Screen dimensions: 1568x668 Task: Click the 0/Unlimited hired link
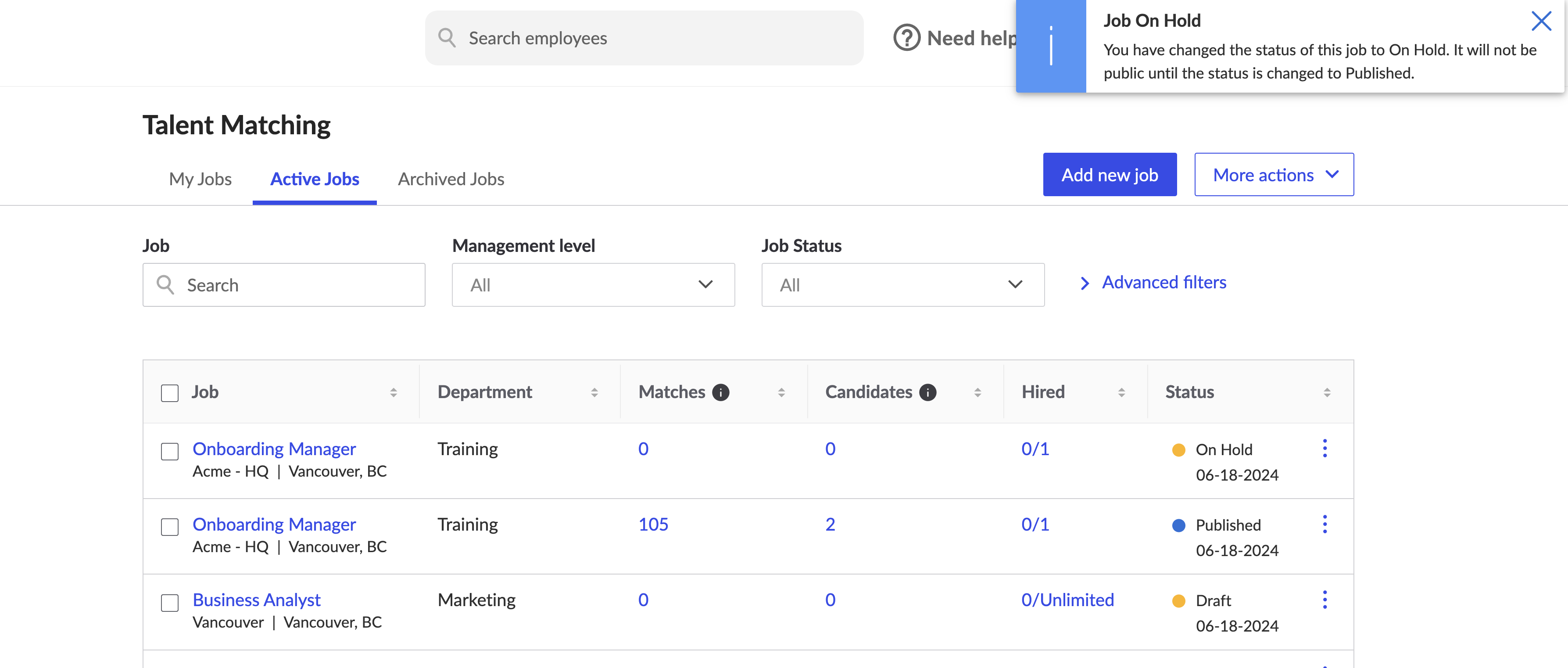point(1068,600)
